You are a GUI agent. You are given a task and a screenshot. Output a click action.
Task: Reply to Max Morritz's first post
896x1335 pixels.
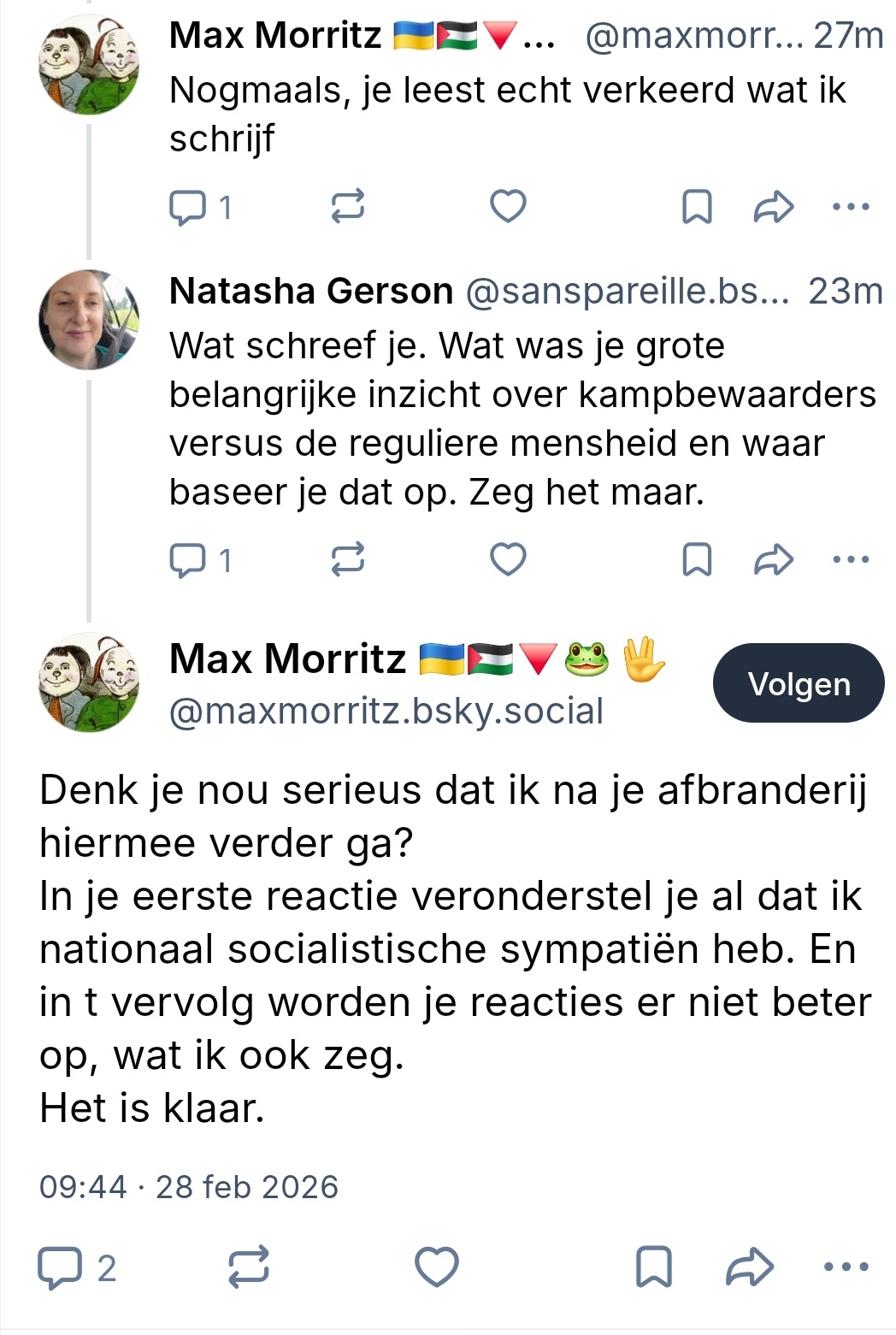pos(187,207)
